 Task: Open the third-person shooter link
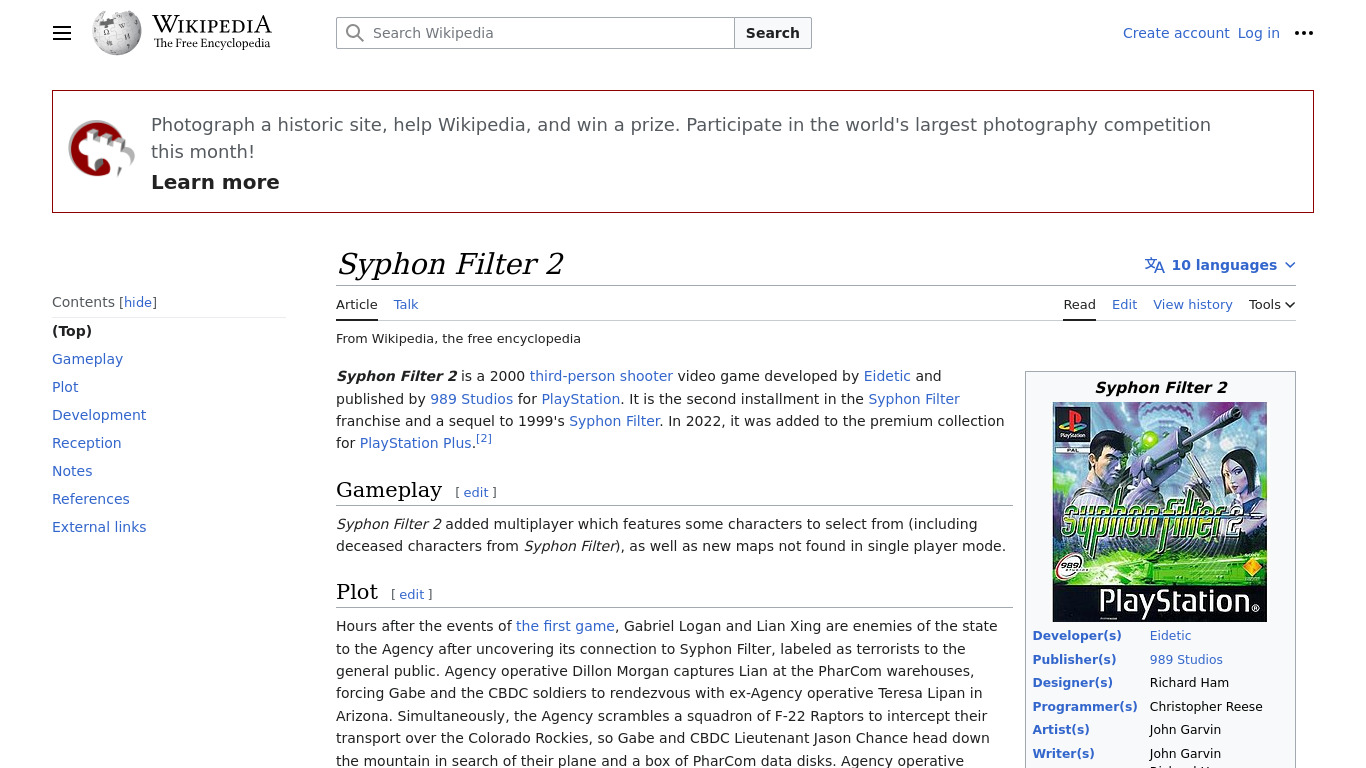[x=601, y=376]
